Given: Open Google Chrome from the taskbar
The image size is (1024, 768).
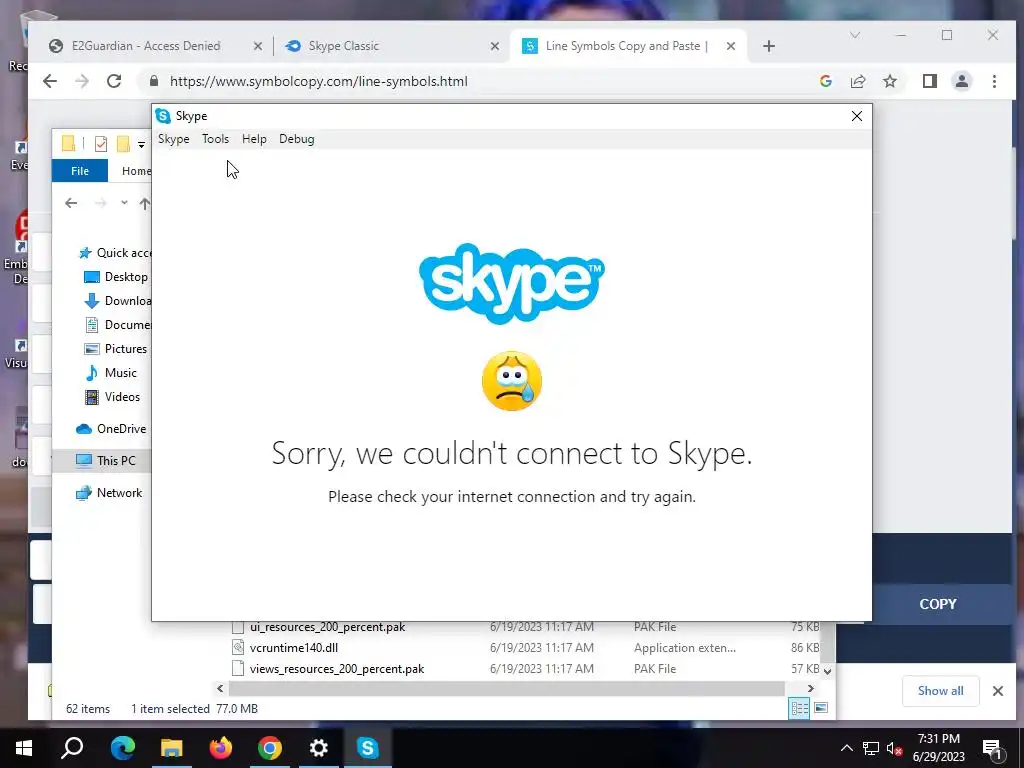Looking at the screenshot, I should (270, 748).
